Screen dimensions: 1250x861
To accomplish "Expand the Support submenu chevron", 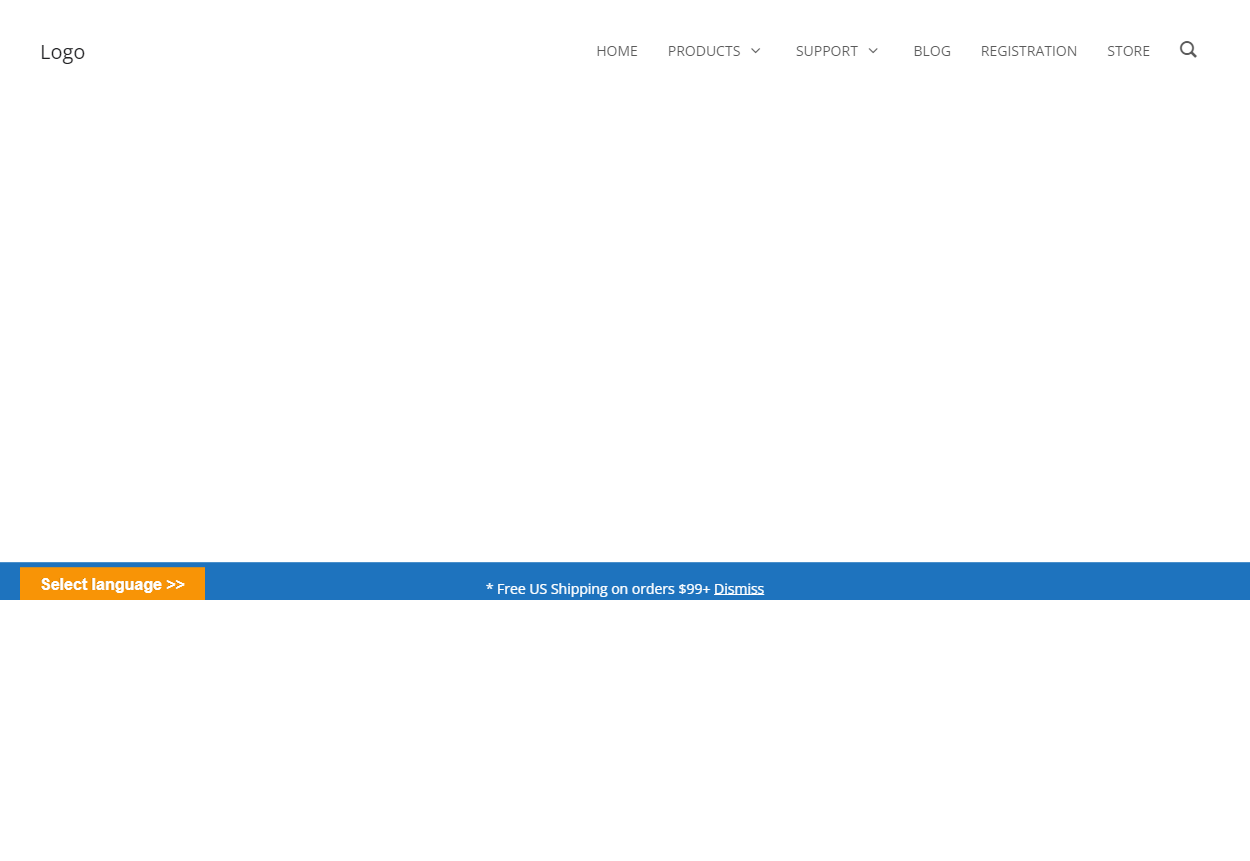I will click(x=873, y=51).
